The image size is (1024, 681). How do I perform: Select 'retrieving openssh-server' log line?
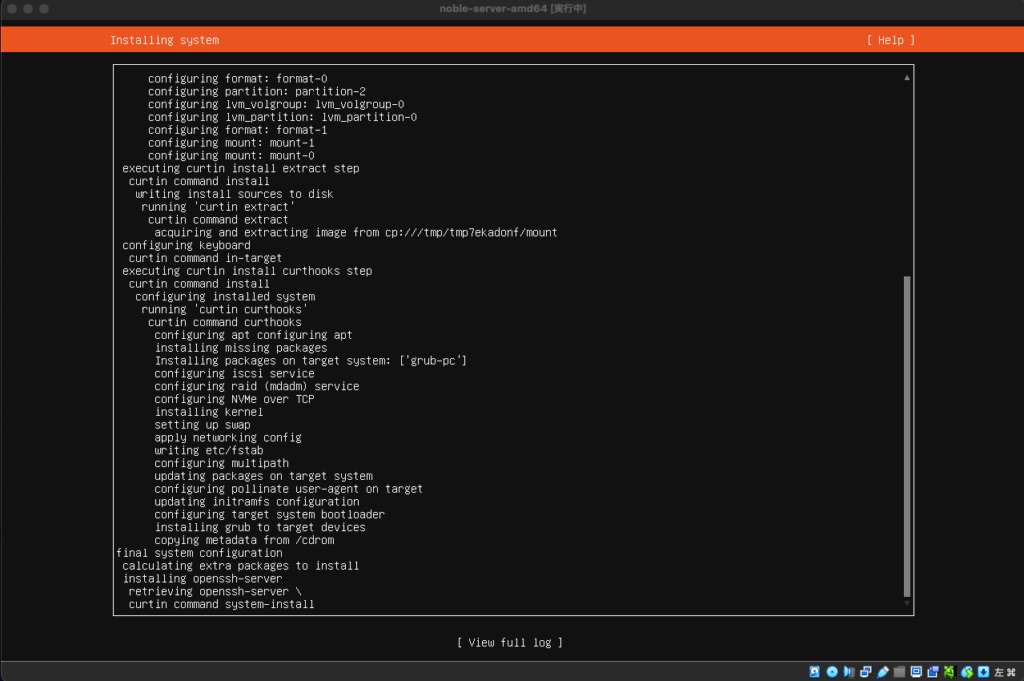click(x=215, y=592)
